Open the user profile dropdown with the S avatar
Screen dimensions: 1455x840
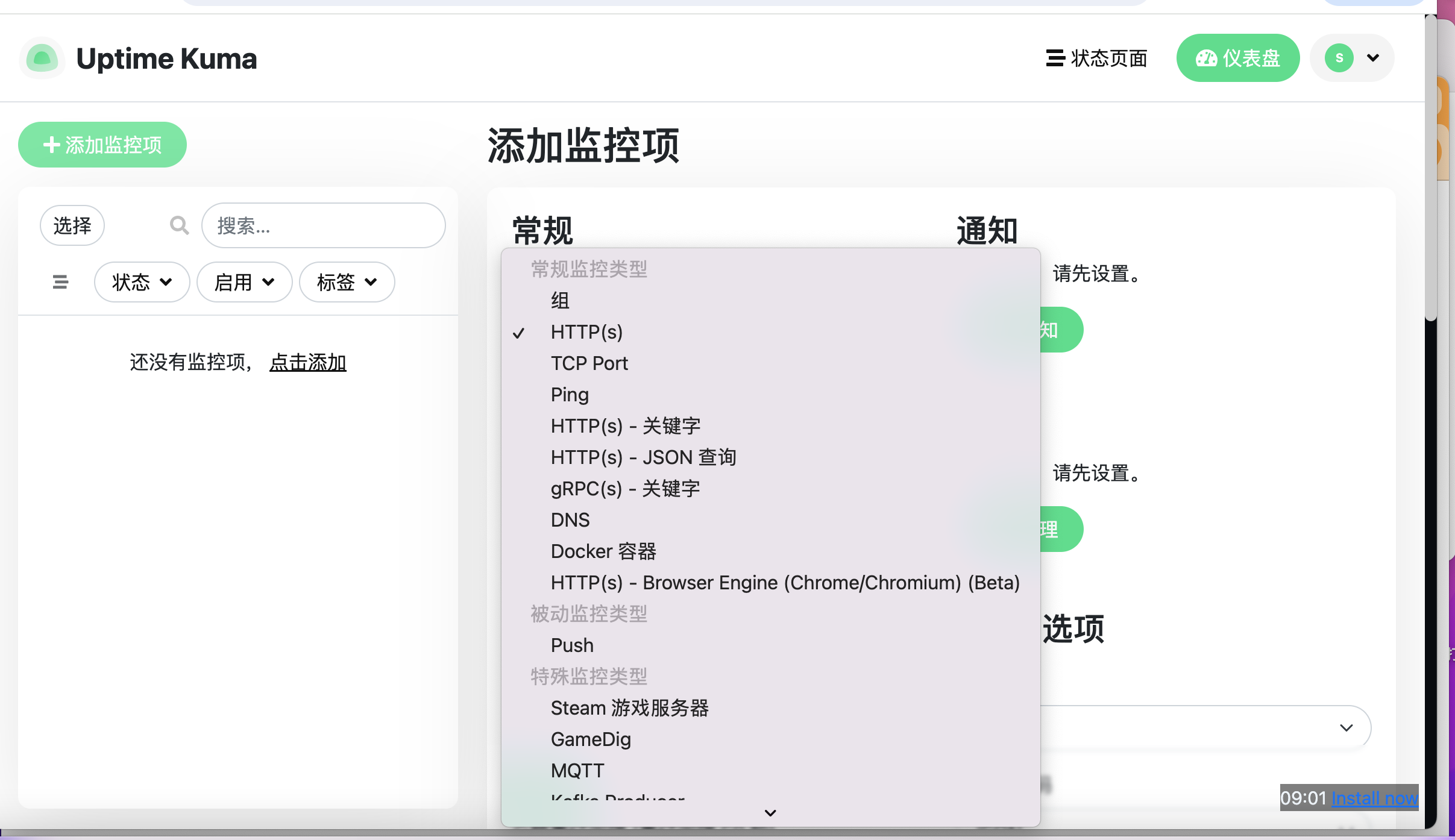[1352, 58]
